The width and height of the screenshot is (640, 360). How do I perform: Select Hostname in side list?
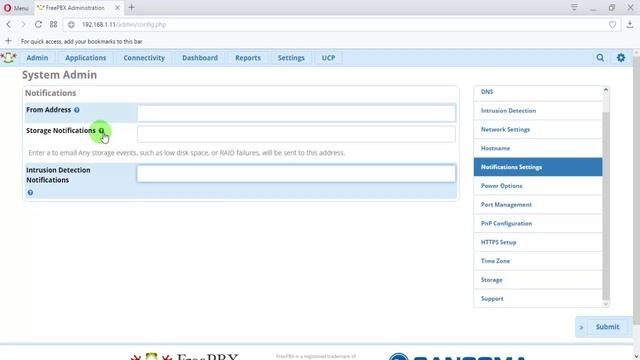pyautogui.click(x=538, y=148)
